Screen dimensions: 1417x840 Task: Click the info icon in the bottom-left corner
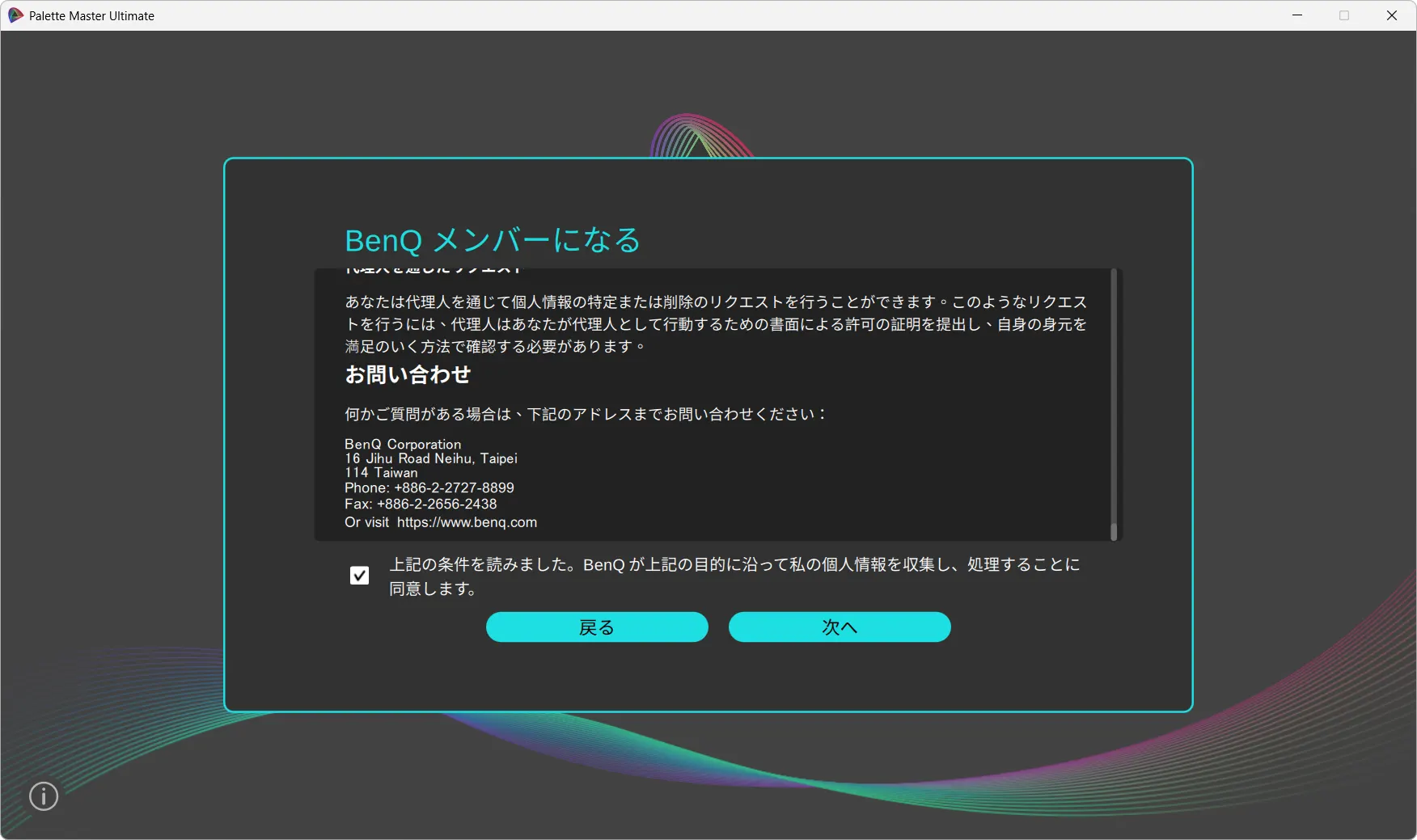tap(44, 796)
